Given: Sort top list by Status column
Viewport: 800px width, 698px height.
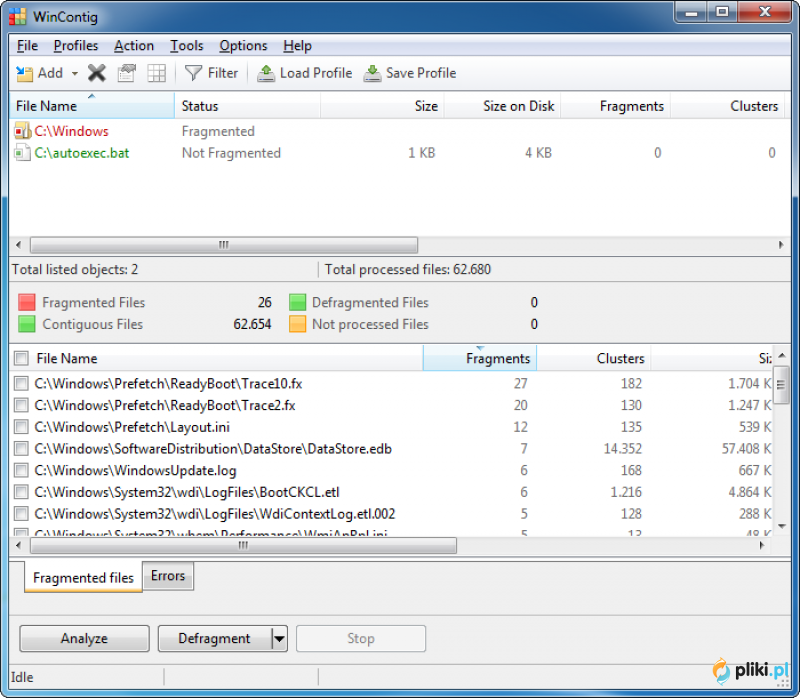Looking at the screenshot, I should [247, 106].
